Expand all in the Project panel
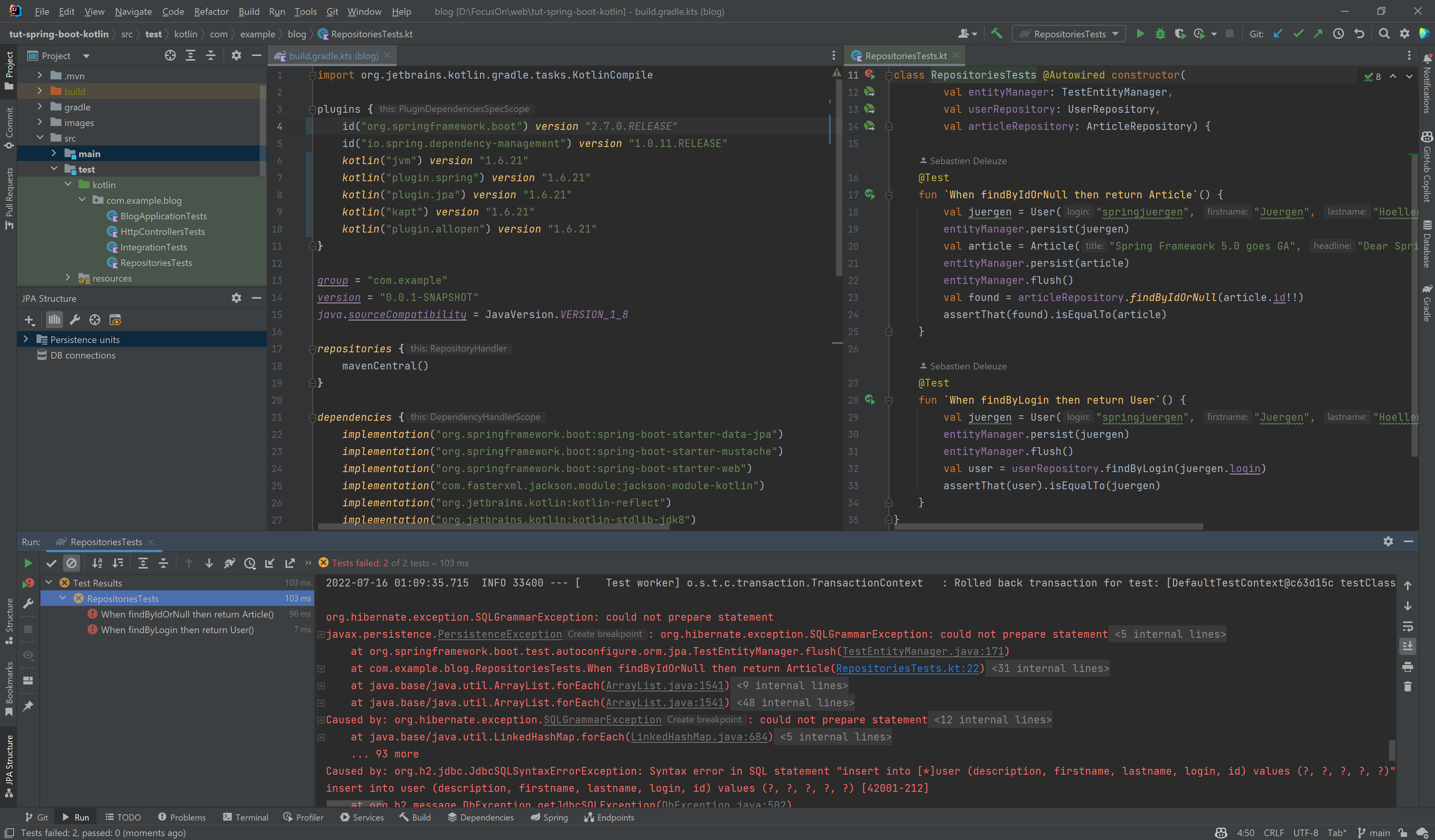Viewport: 1435px width, 840px height. [x=190, y=55]
